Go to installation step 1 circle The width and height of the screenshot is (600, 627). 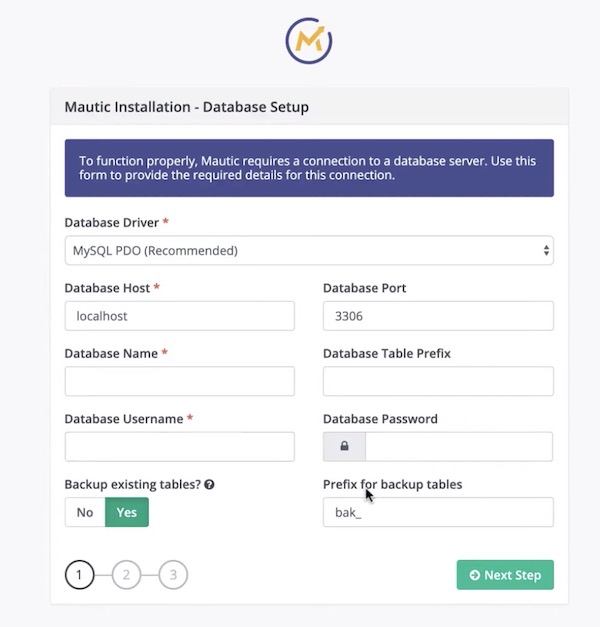tap(79, 575)
